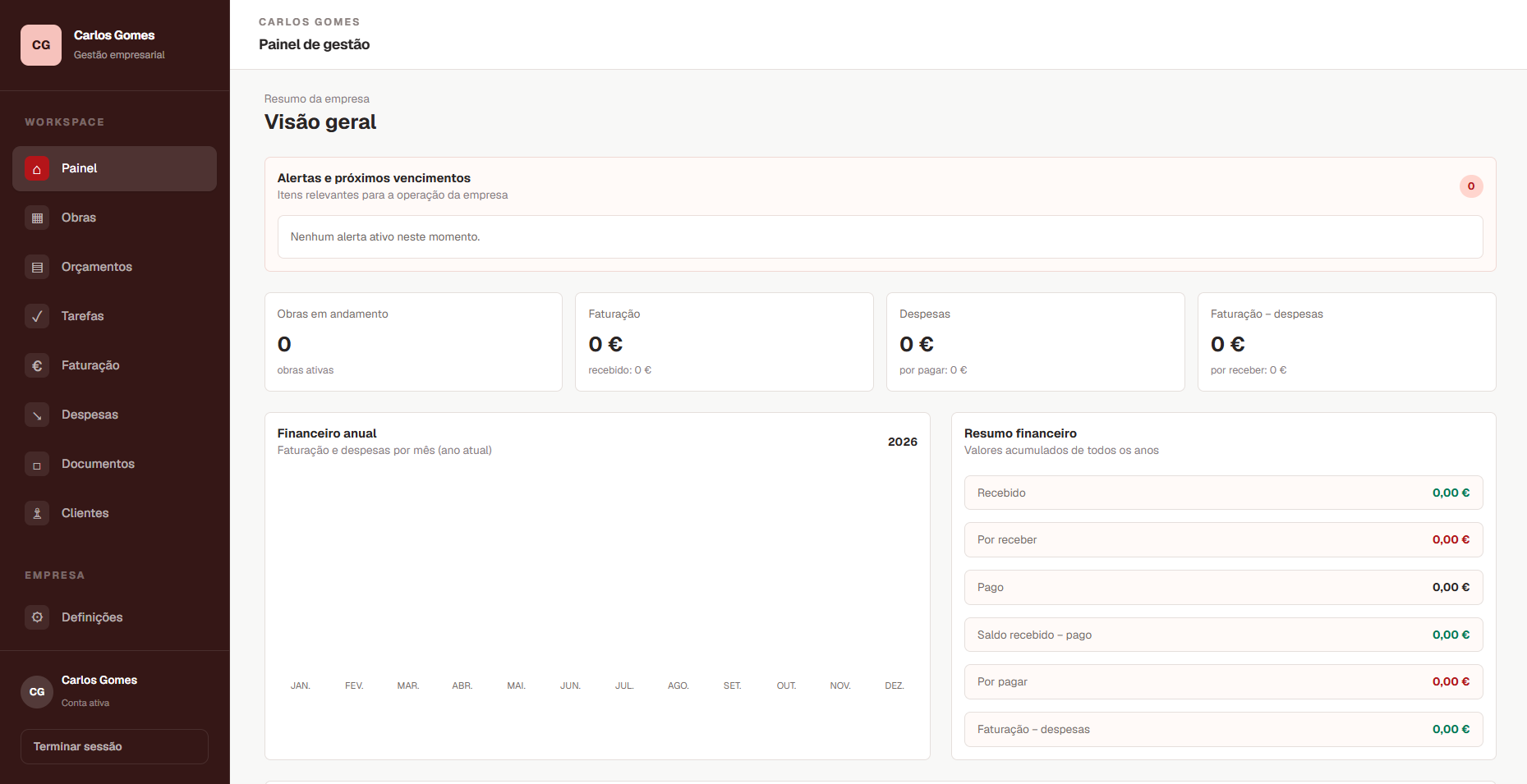This screenshot has height=784, width=1527.
Task: Click the Despesas arrow icon
Action: pyautogui.click(x=37, y=415)
